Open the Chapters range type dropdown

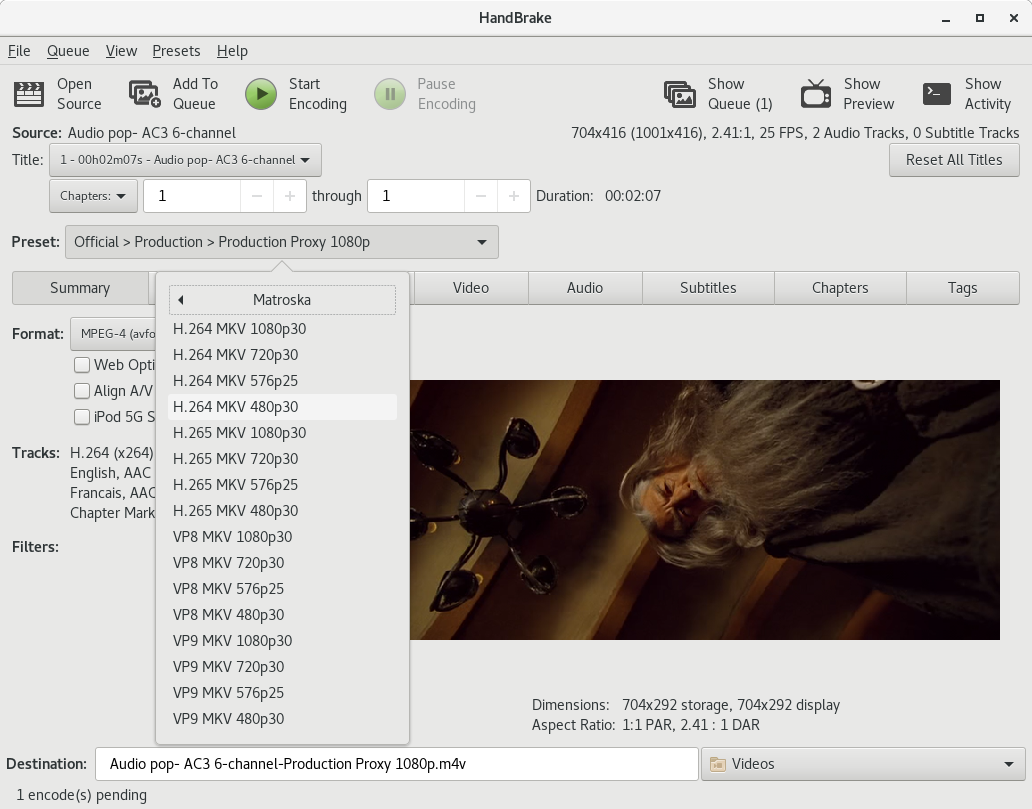pyautogui.click(x=93, y=196)
